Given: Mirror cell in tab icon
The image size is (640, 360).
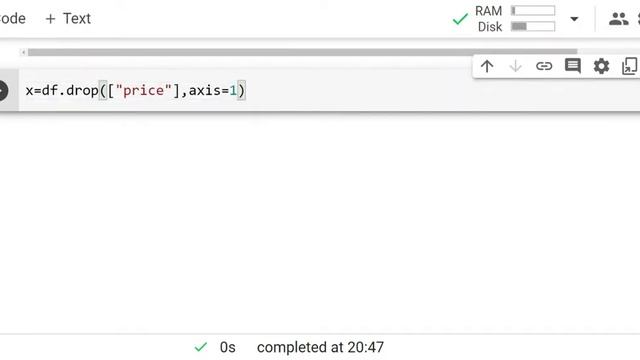Looking at the screenshot, I should 629,66.
